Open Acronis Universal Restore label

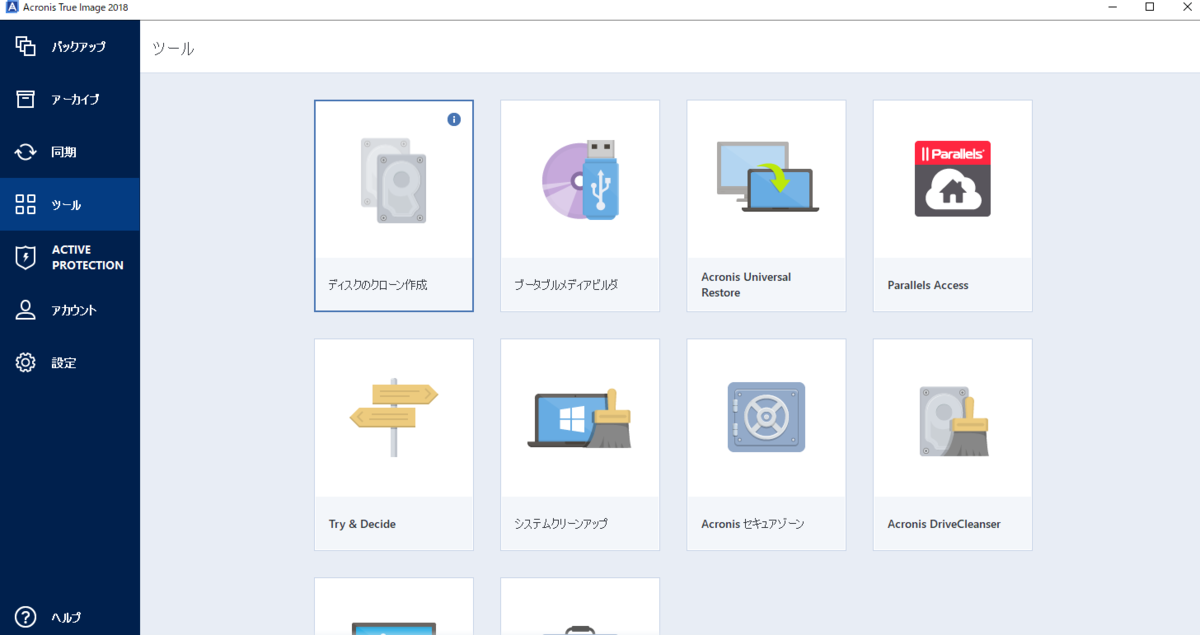746,285
